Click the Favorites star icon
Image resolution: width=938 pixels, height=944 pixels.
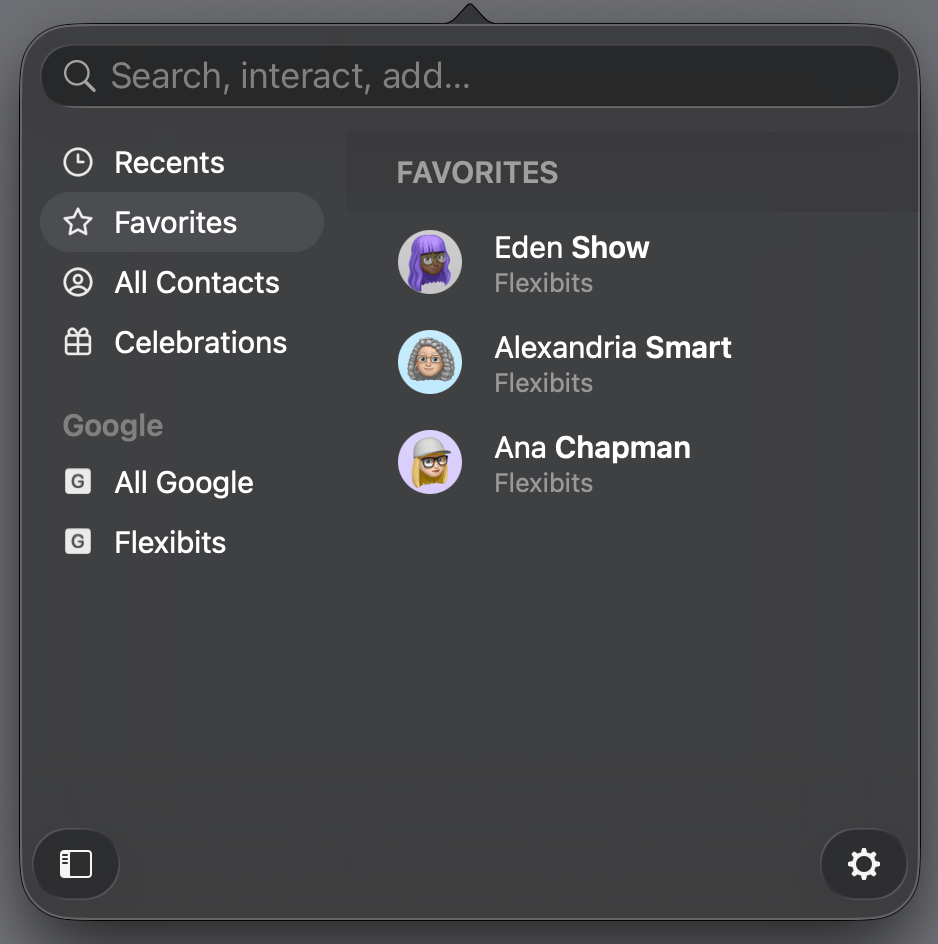click(x=78, y=222)
